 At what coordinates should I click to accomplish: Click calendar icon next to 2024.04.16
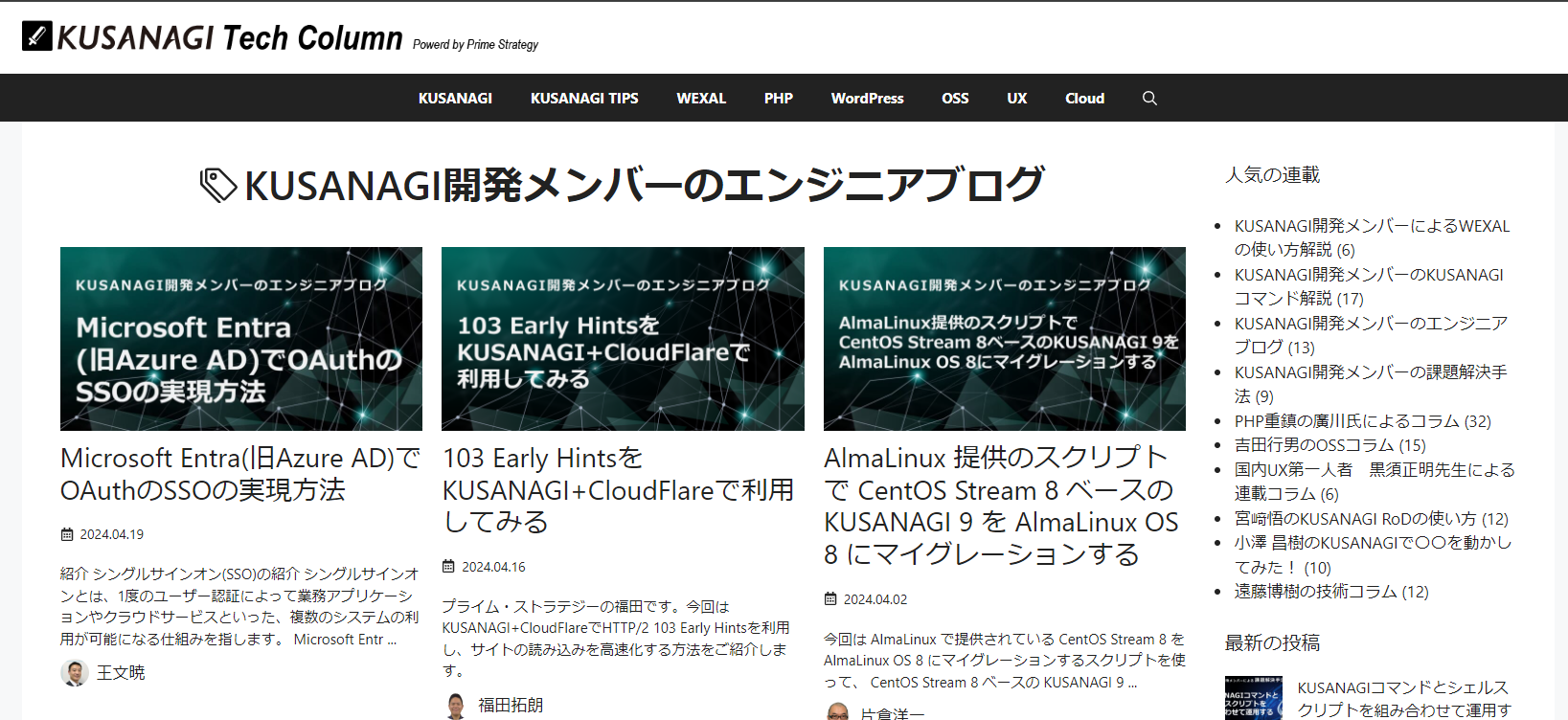tap(448, 567)
